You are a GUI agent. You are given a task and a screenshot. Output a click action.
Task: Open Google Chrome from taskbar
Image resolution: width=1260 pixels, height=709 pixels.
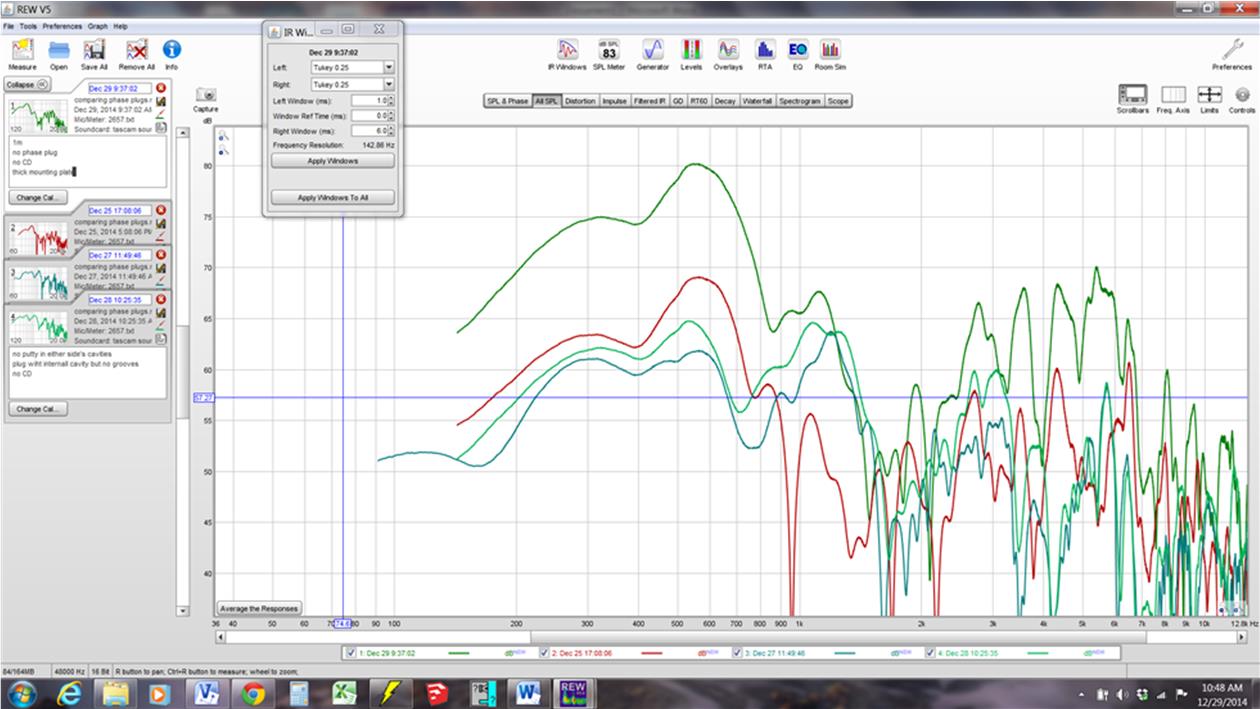pyautogui.click(x=252, y=693)
